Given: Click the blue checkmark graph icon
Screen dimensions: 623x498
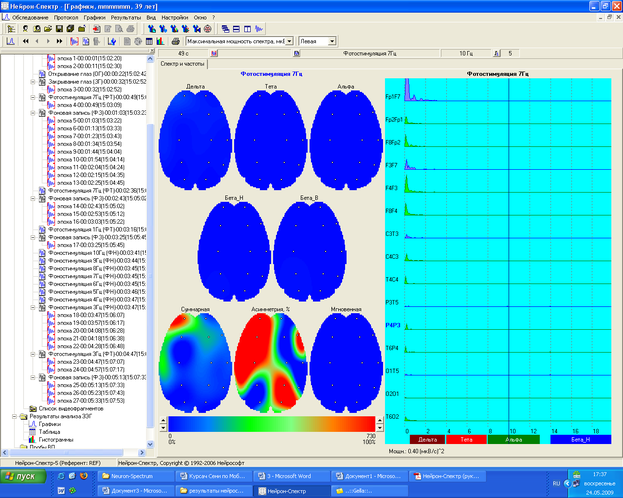Looking at the screenshot, I should pyautogui.click(x=112, y=41).
